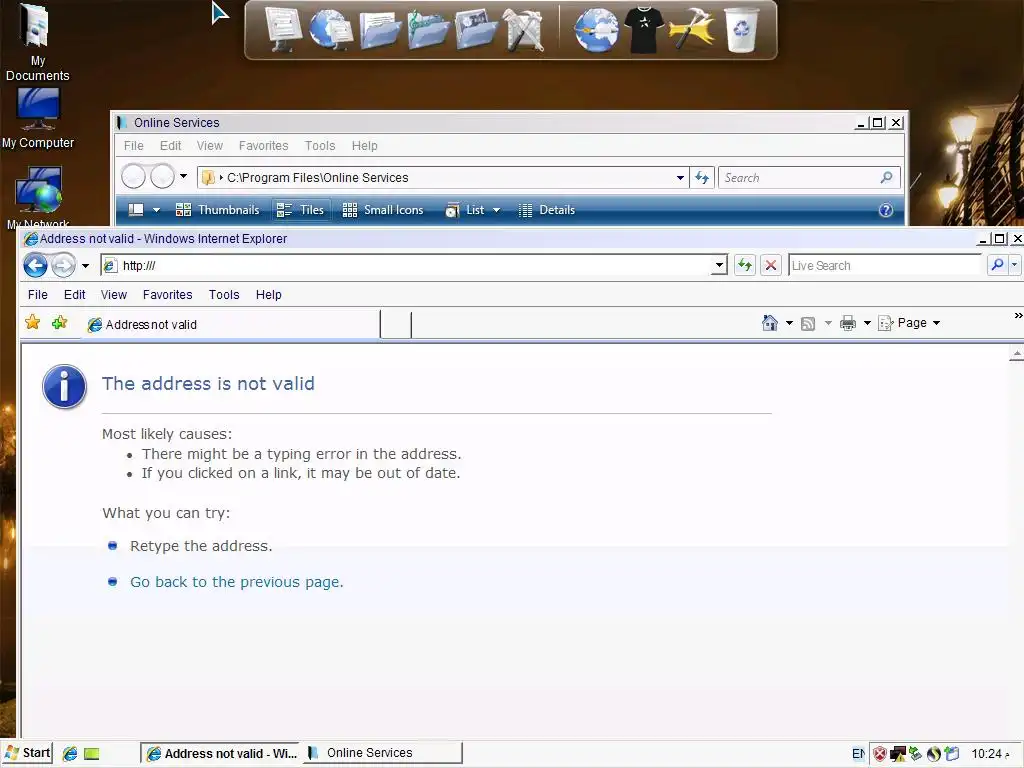Click the Back button in Internet Explorer
Screen dimensions: 1024x768
36,265
